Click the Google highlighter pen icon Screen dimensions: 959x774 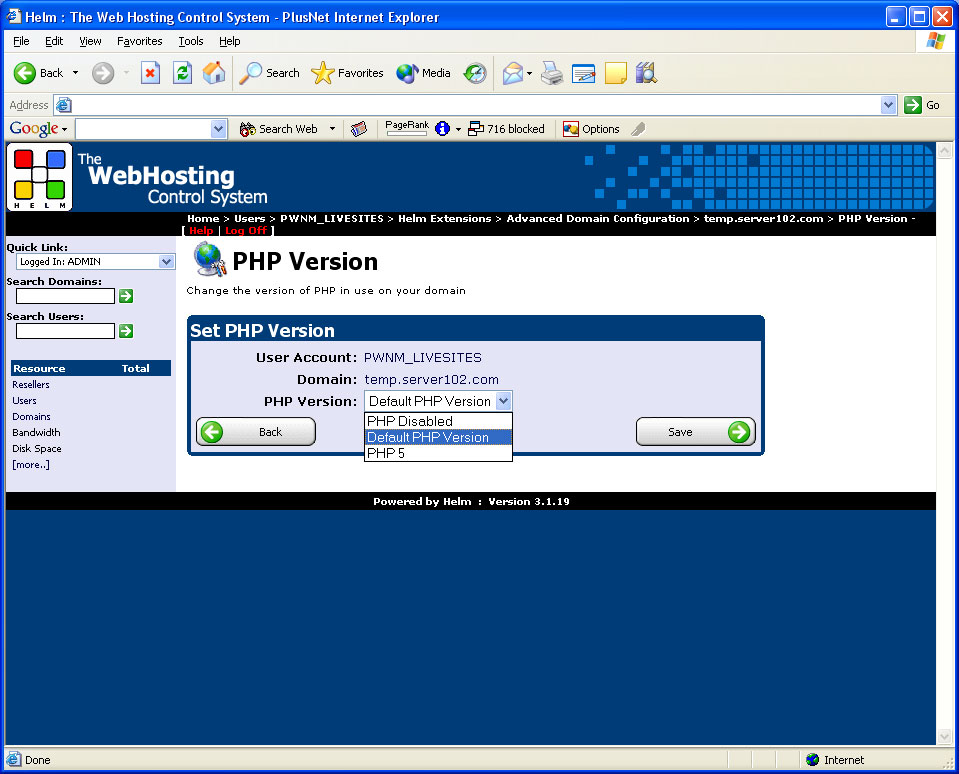[638, 129]
